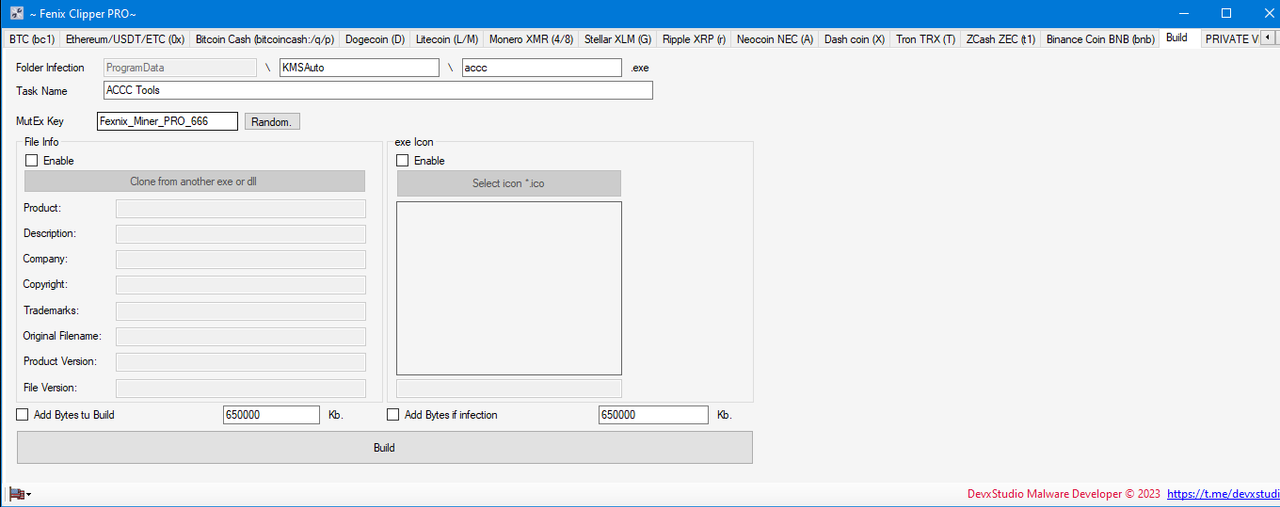Select the Build tab
Image resolution: width=1280 pixels, height=507 pixels.
click(x=1177, y=38)
